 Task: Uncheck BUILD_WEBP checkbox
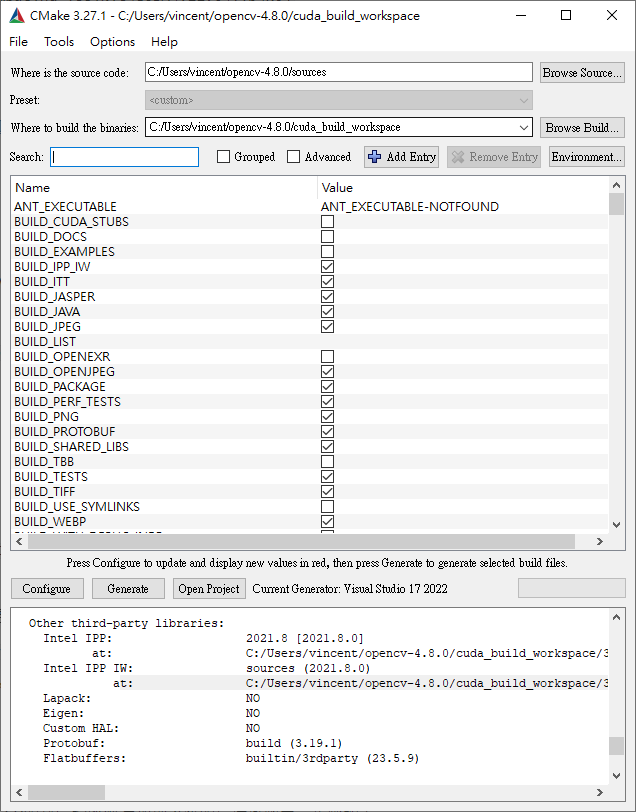327,522
